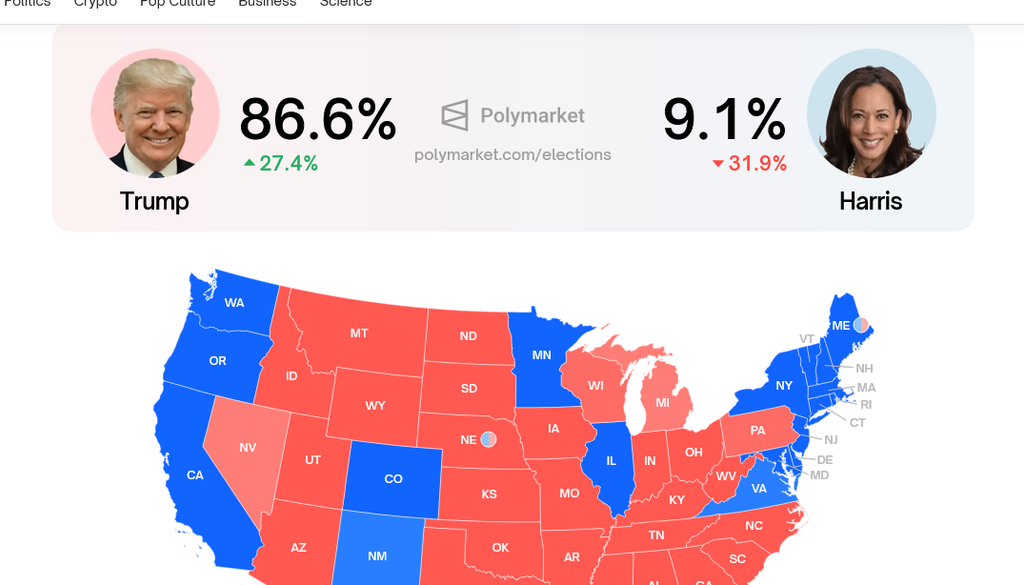Click the Polymarket brand name text
The height and width of the screenshot is (585, 1024).
pos(532,115)
